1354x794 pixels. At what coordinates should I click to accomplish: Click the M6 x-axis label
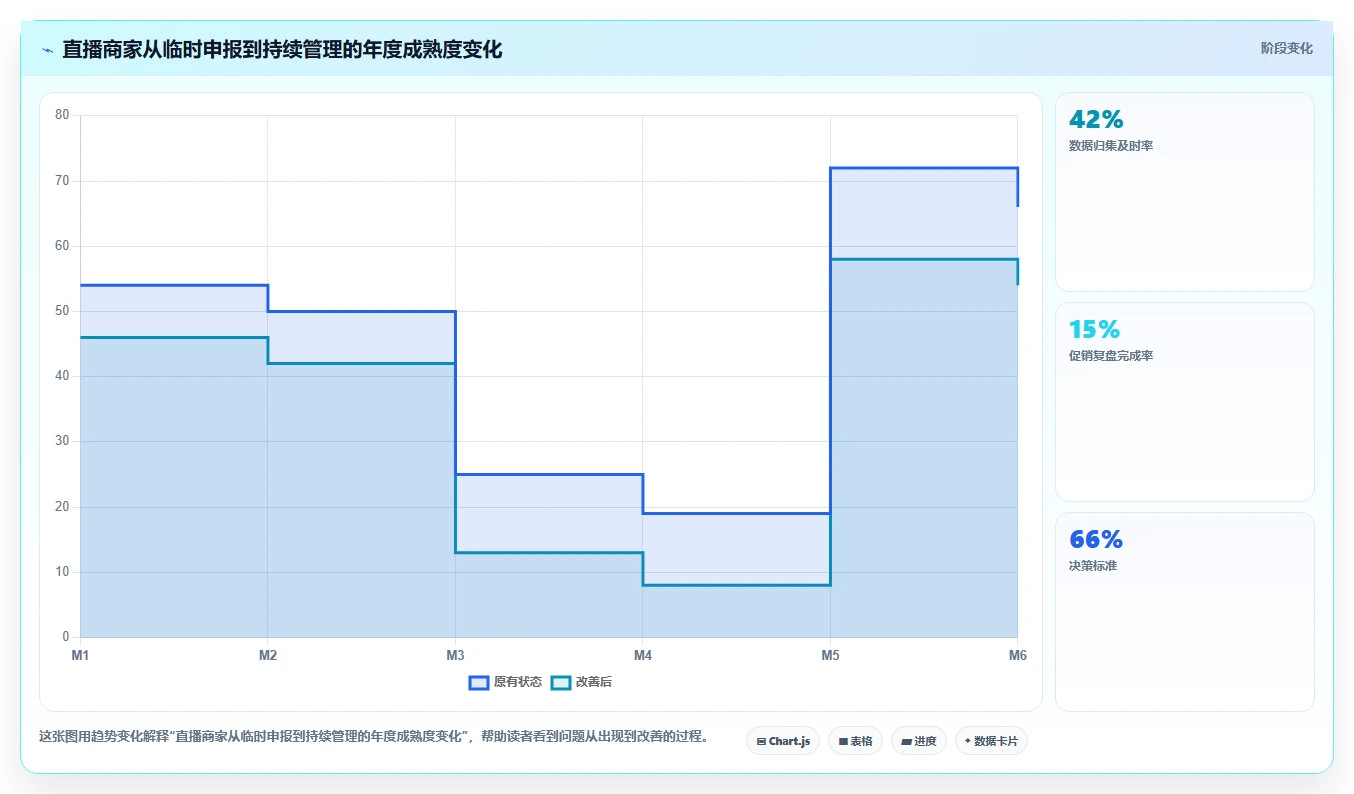point(1017,655)
